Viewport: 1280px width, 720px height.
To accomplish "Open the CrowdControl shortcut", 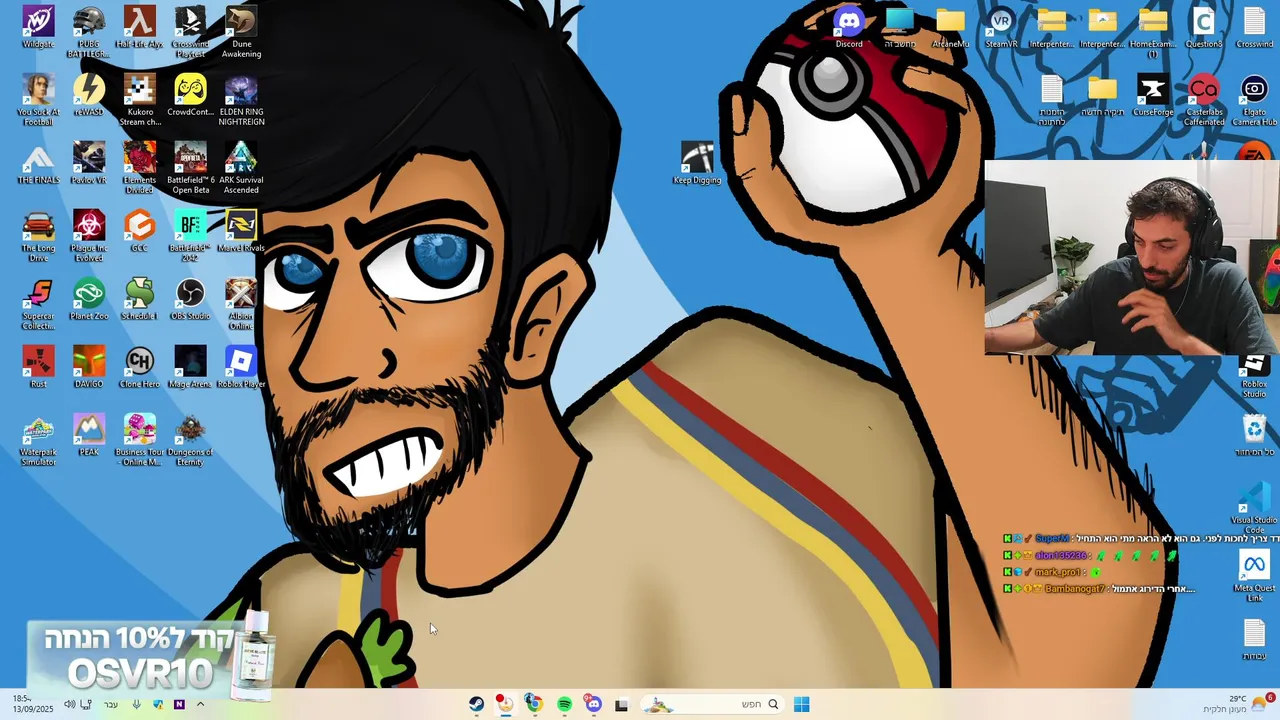I will tap(190, 96).
